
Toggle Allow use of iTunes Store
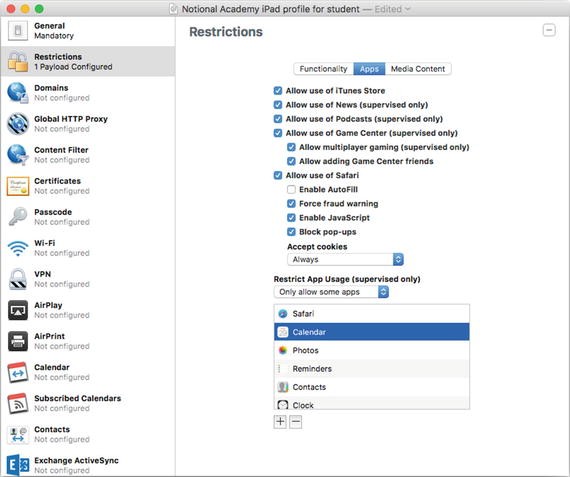click(278, 91)
